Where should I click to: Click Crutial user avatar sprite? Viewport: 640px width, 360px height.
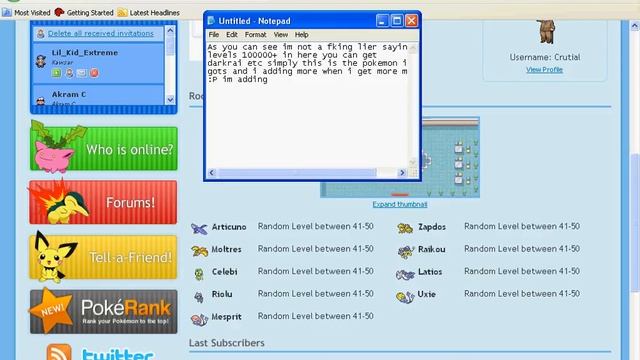(x=546, y=31)
